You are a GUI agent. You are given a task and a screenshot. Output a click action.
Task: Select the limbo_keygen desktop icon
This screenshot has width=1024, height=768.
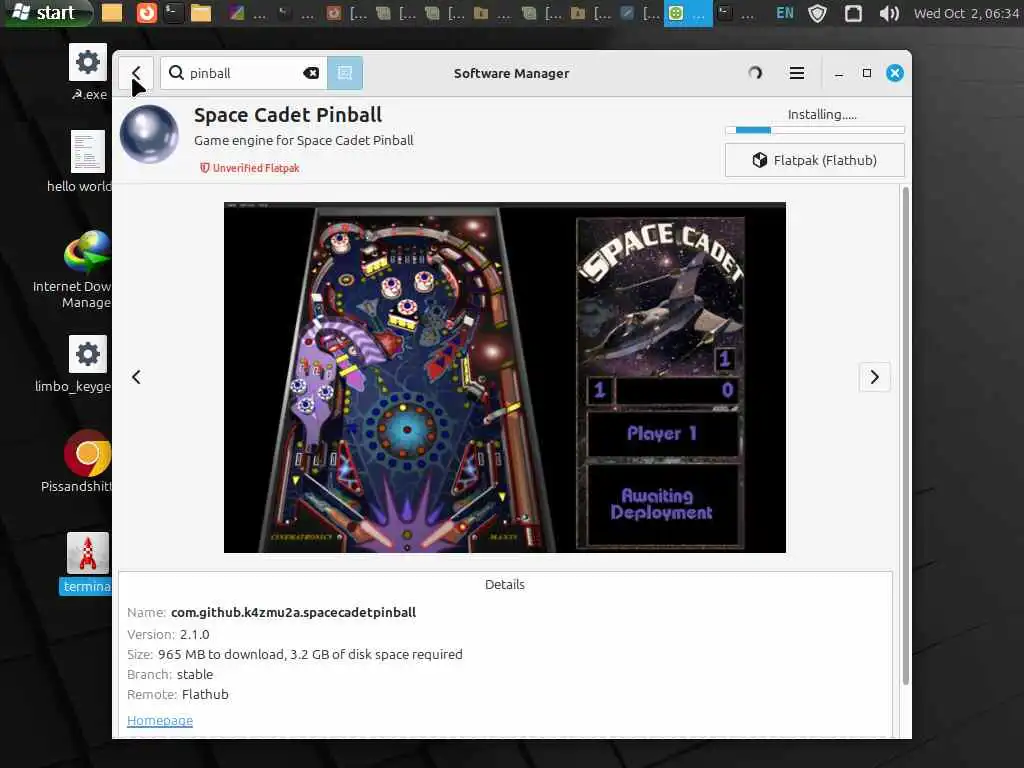(78, 364)
